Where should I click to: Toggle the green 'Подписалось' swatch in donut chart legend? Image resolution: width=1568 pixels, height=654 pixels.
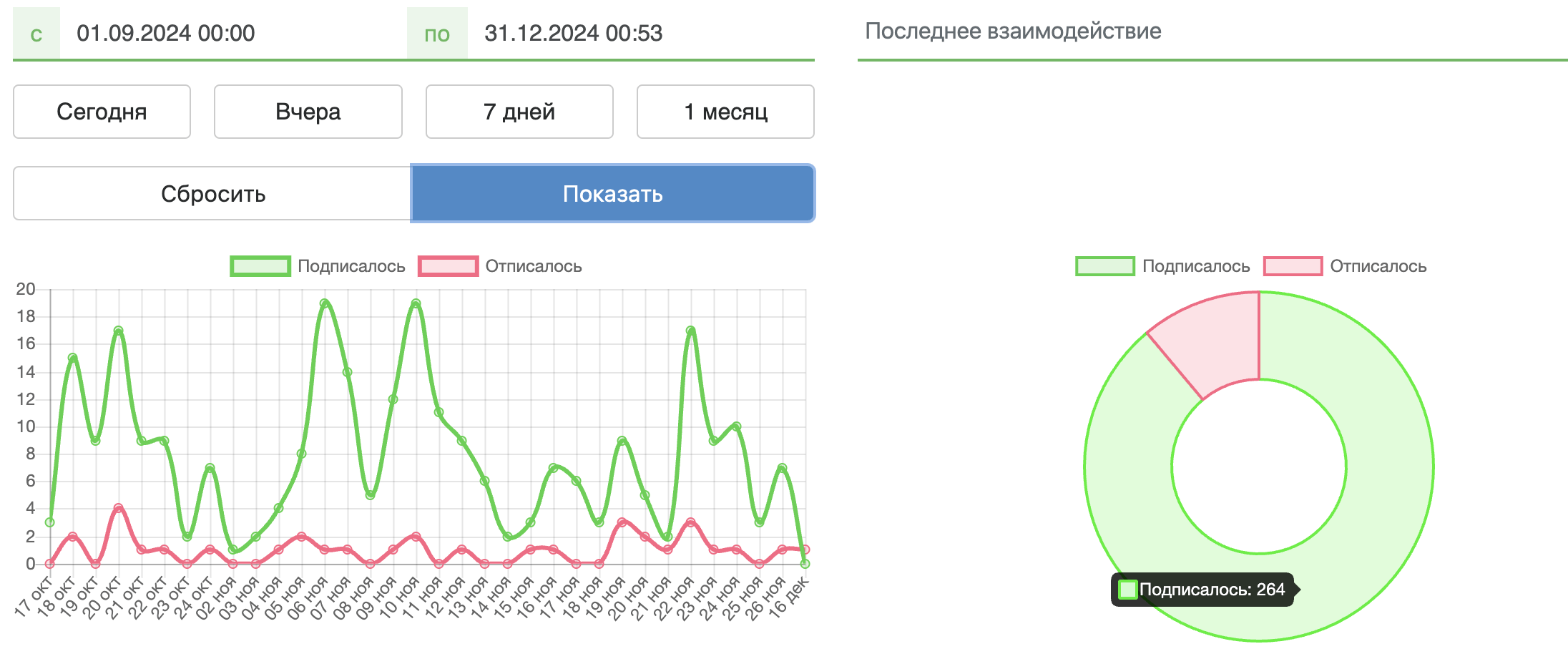(1105, 266)
